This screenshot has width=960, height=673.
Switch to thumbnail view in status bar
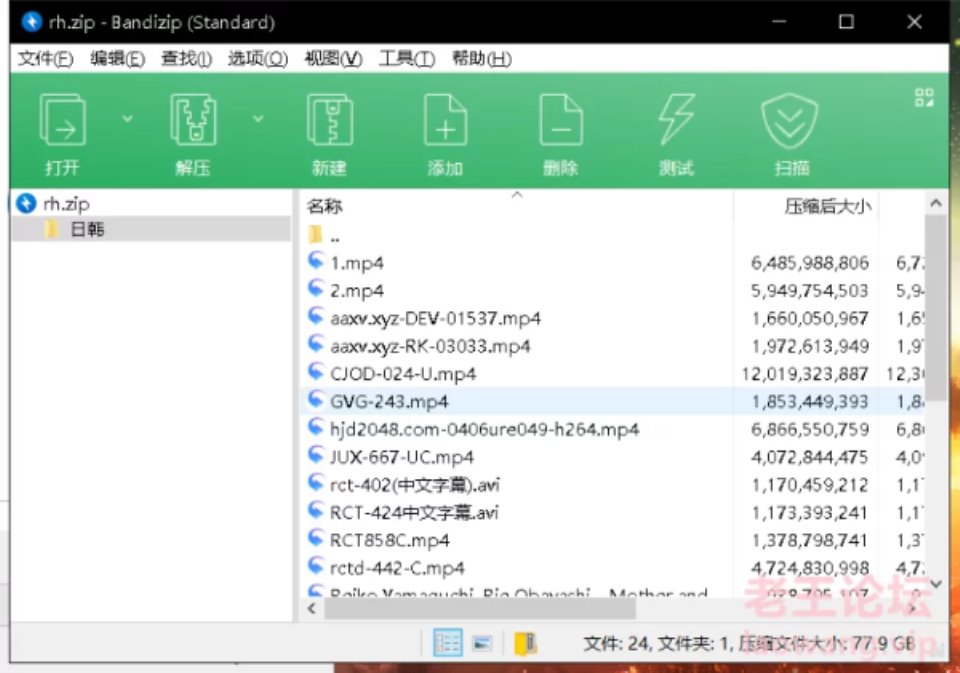(482, 643)
